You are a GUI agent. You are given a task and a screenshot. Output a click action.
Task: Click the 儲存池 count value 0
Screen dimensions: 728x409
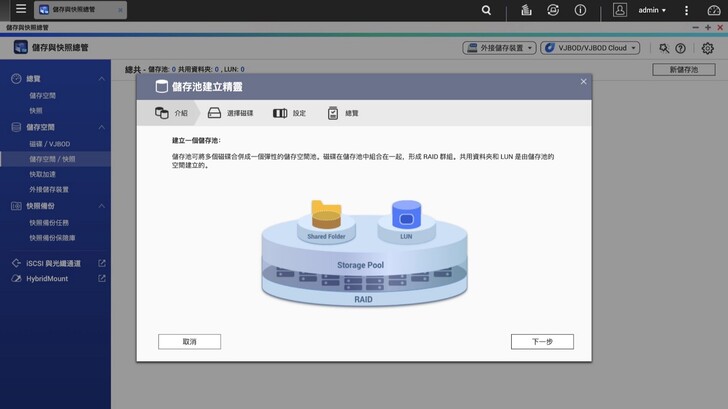(x=174, y=69)
